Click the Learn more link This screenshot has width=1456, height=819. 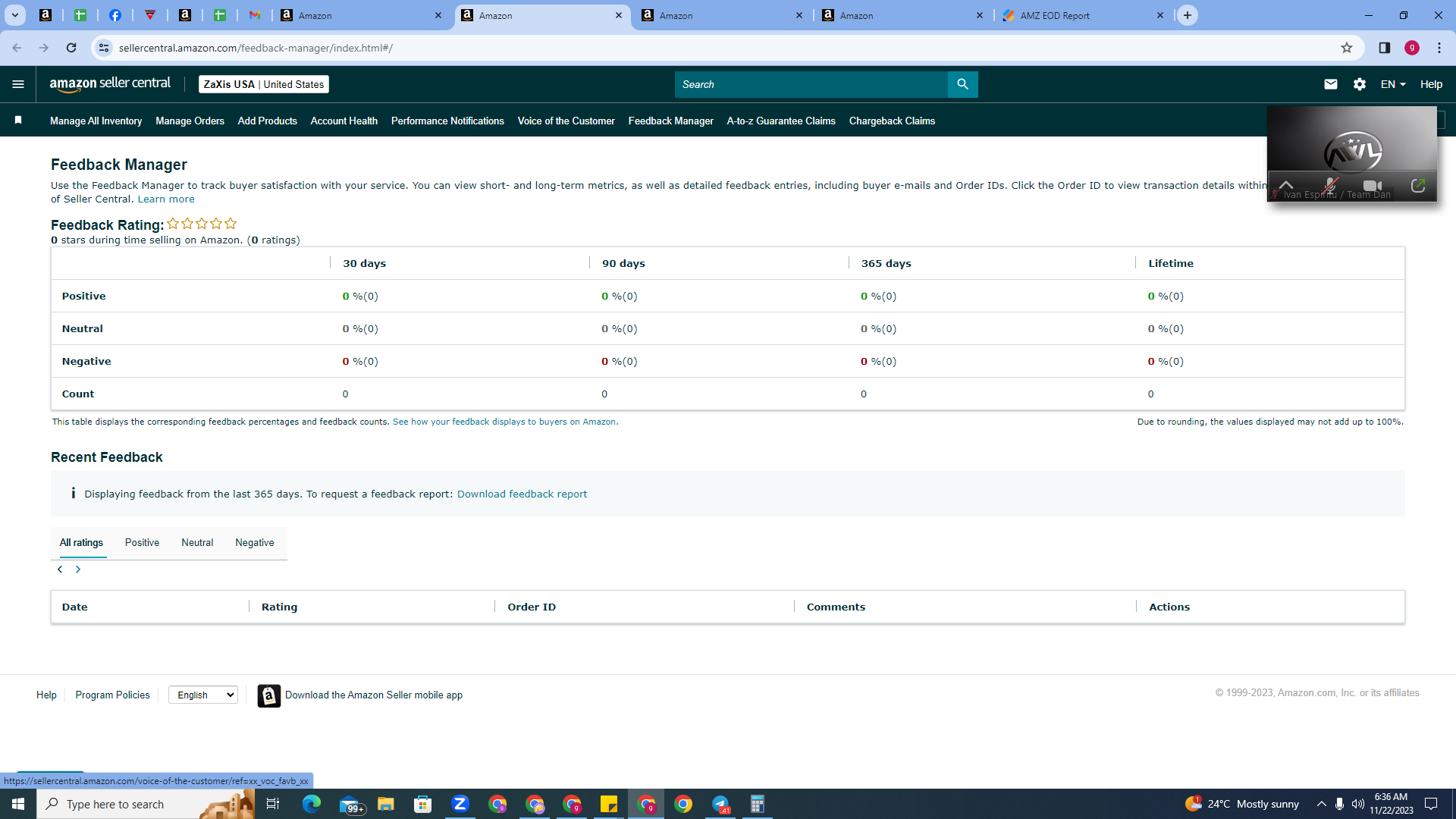point(166,199)
